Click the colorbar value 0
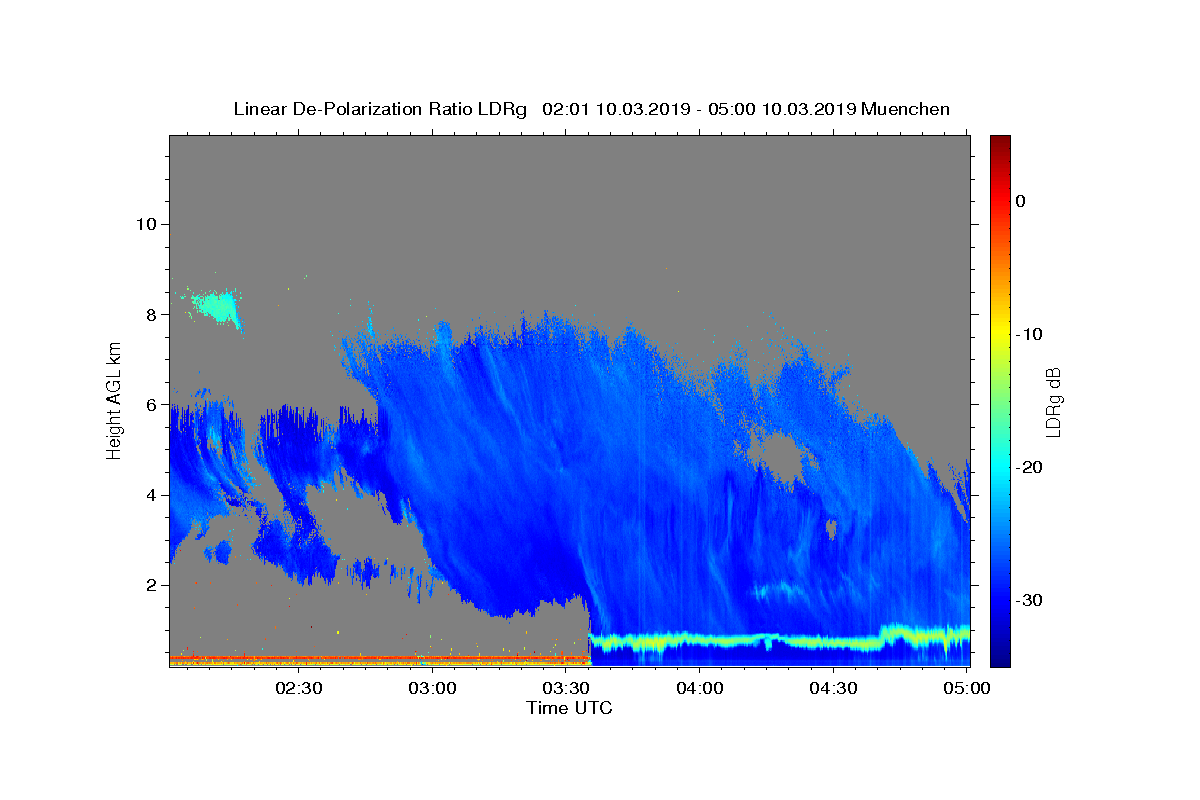The image size is (1200, 800). tap(1020, 201)
